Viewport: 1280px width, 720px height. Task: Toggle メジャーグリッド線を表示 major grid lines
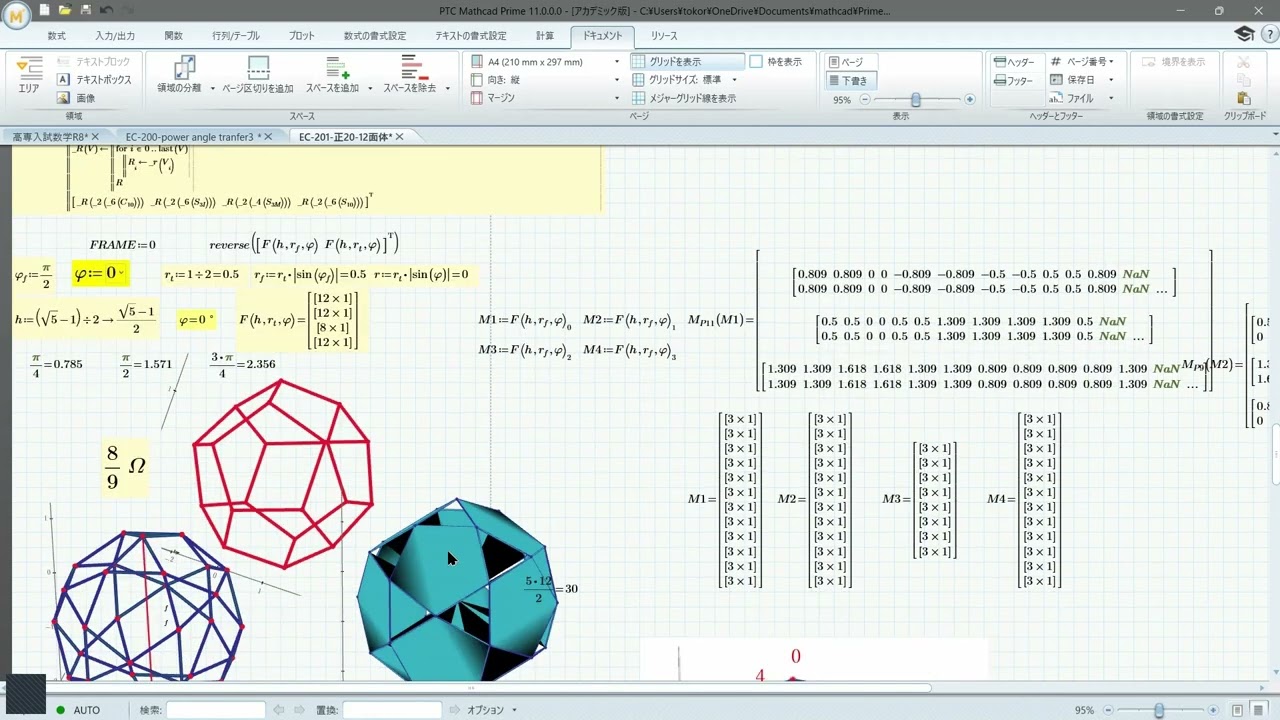click(x=685, y=98)
